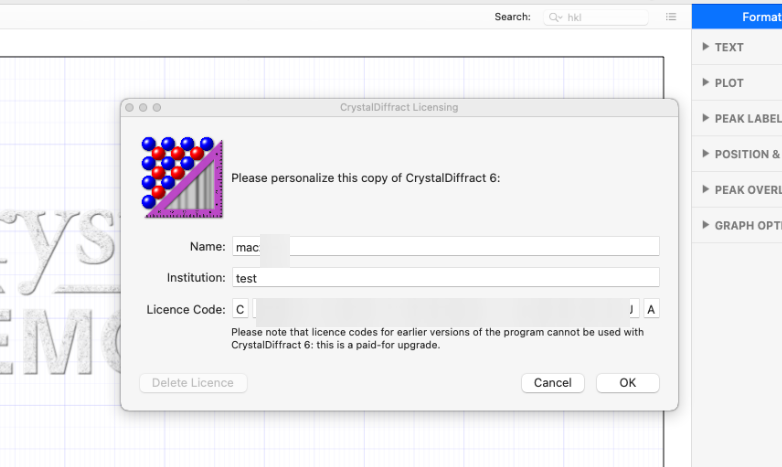Expand the POSITION & section
782x467 pixels.
705,154
